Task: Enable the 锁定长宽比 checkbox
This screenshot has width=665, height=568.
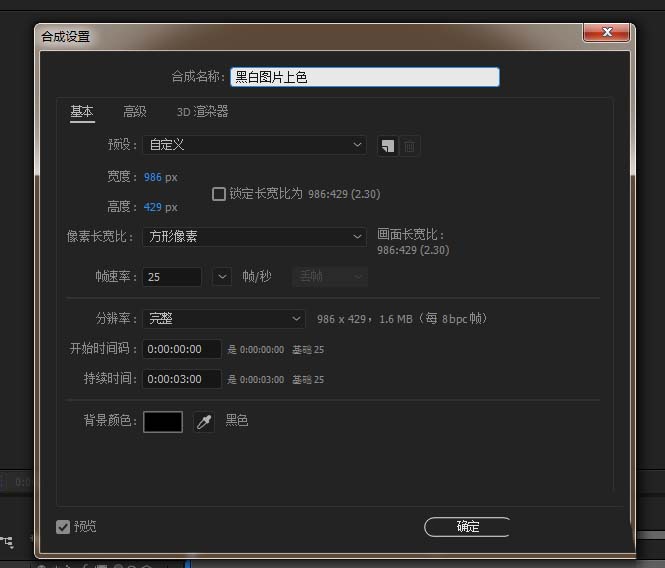Action: [219, 194]
